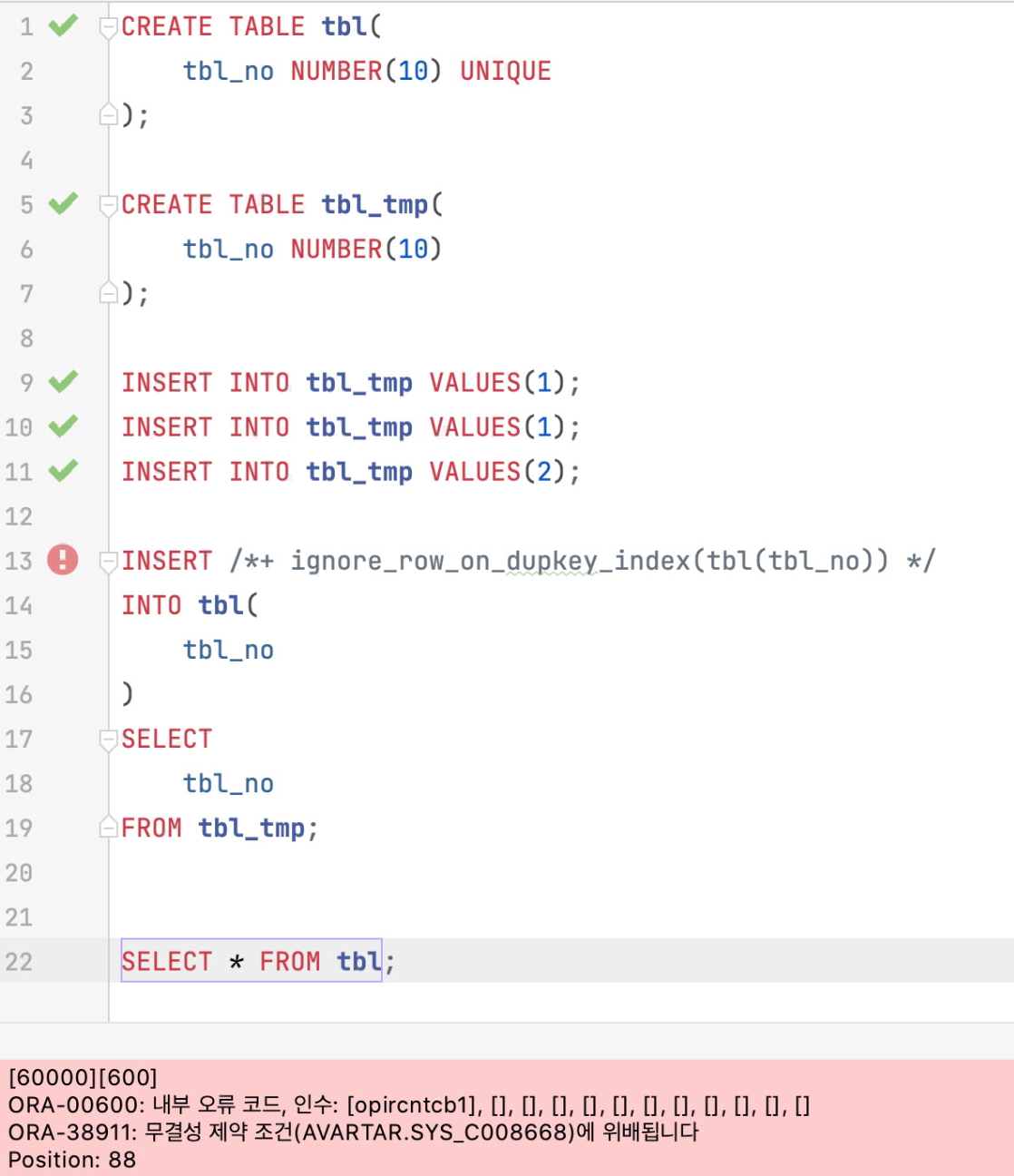Click VALUES(2) on line 11
The height and width of the screenshot is (1176, 1014).
point(497,472)
